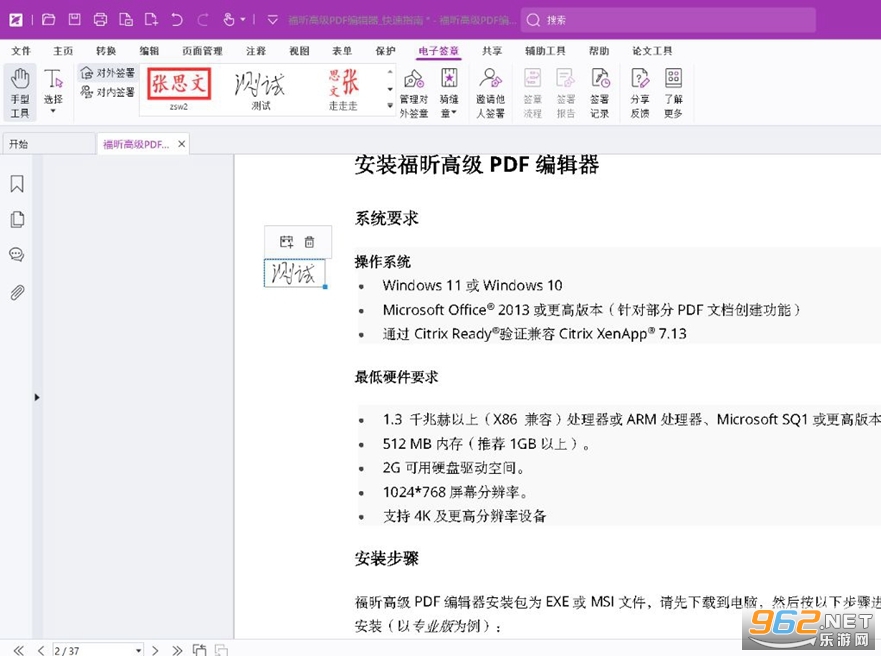Print the document using the printer icon

point(100,20)
